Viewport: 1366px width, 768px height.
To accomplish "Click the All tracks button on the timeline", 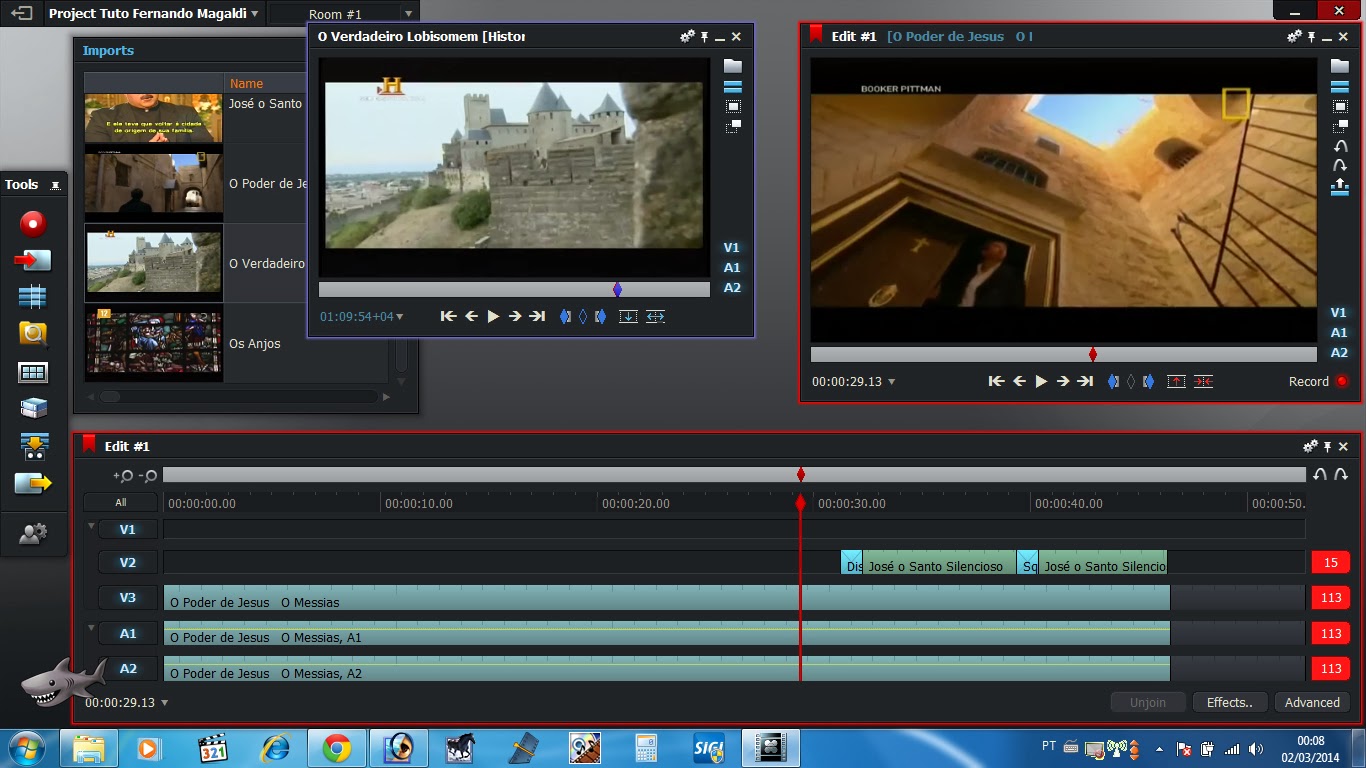I will click(x=120, y=503).
